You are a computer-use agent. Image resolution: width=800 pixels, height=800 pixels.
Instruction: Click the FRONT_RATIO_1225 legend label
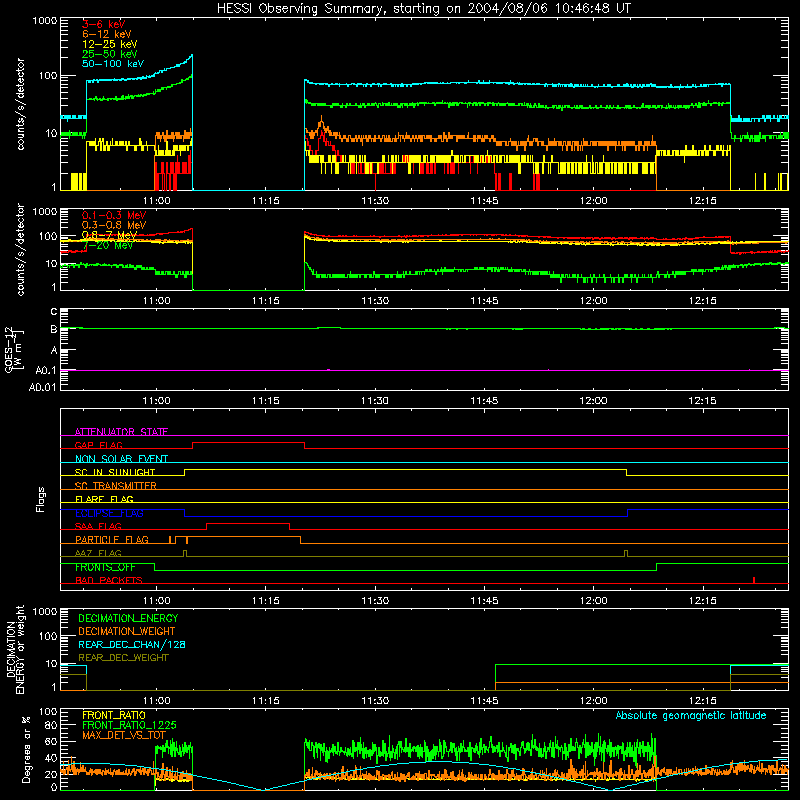pos(129,725)
